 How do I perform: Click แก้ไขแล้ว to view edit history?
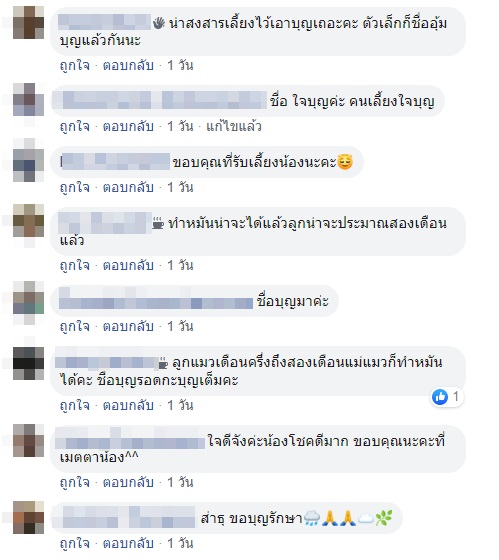point(234,126)
